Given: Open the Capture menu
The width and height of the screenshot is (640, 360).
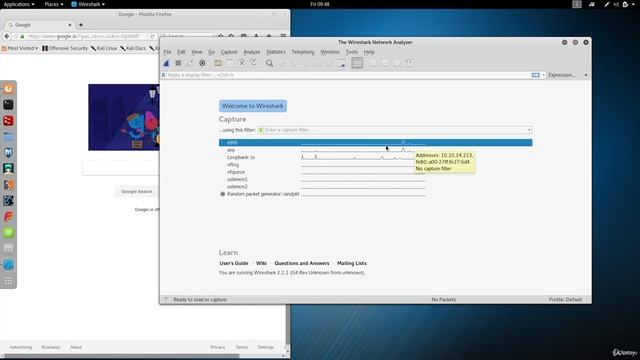Looking at the screenshot, I should [x=229, y=52].
